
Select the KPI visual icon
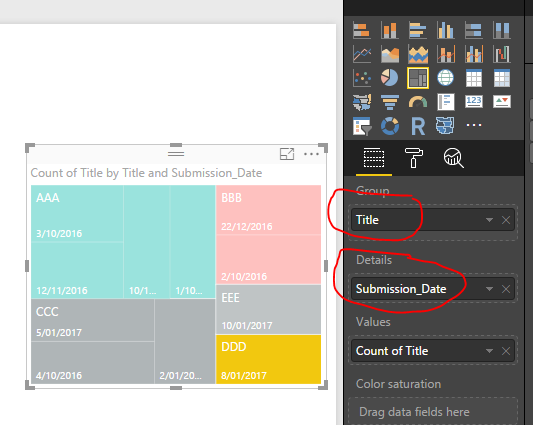click(x=502, y=101)
